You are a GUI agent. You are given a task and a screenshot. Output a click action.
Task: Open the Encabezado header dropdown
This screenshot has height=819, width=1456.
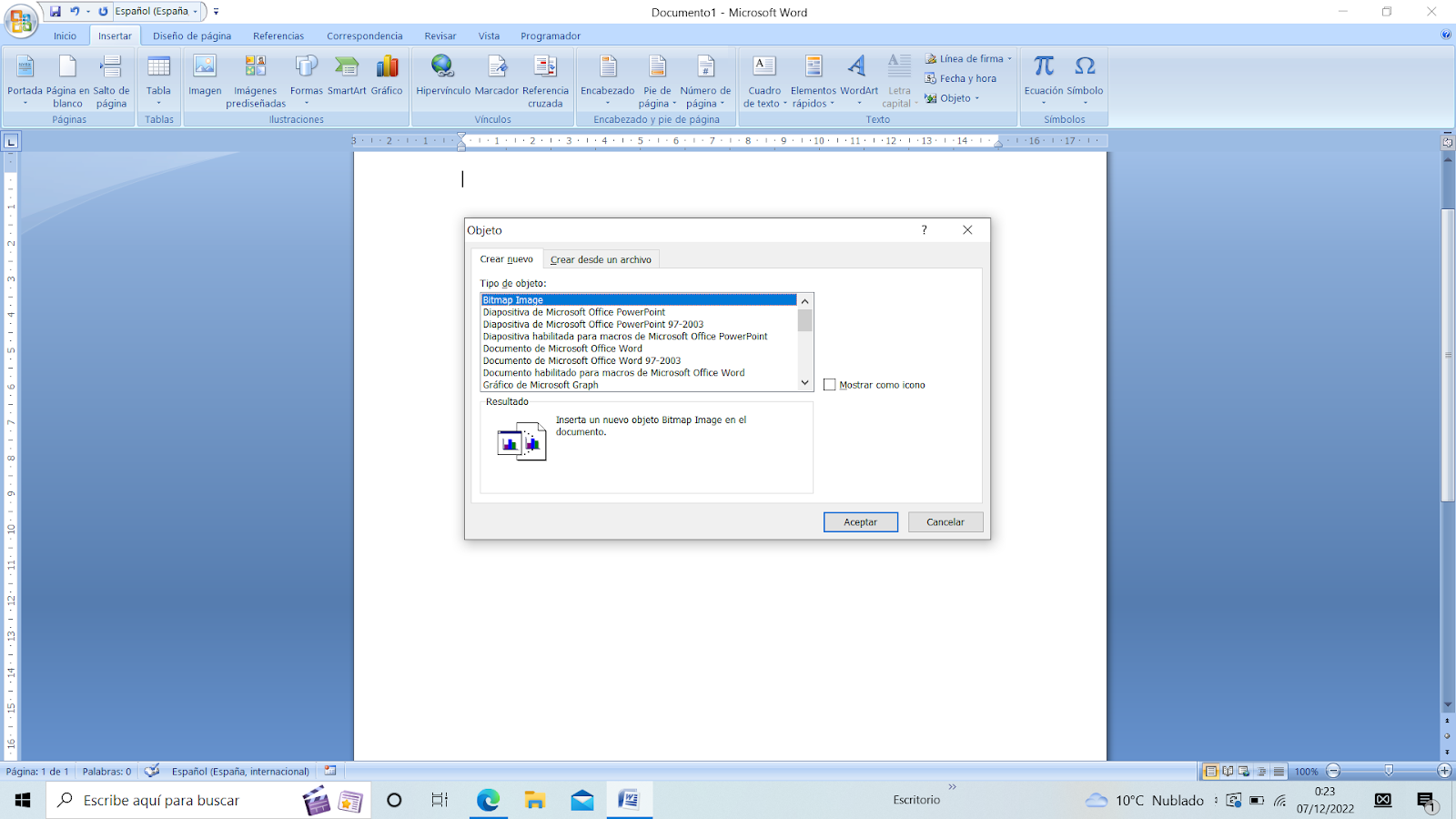point(608,80)
